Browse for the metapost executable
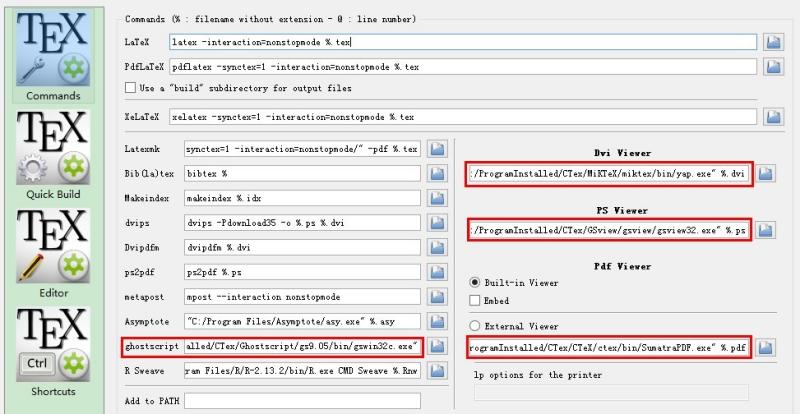Image resolution: width=800 pixels, height=414 pixels. [x=437, y=297]
